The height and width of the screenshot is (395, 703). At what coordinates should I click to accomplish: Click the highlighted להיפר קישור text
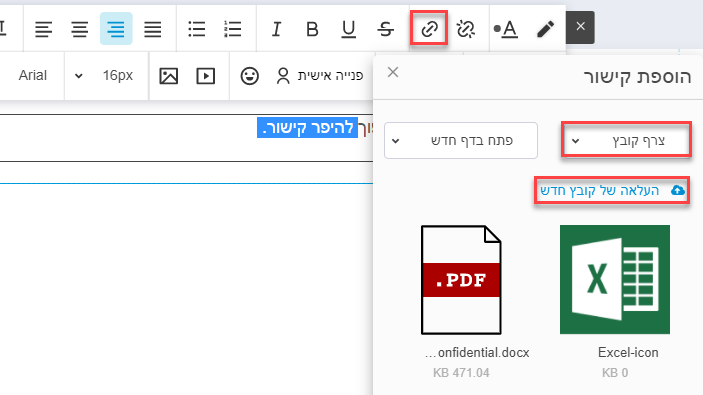[x=308, y=127]
